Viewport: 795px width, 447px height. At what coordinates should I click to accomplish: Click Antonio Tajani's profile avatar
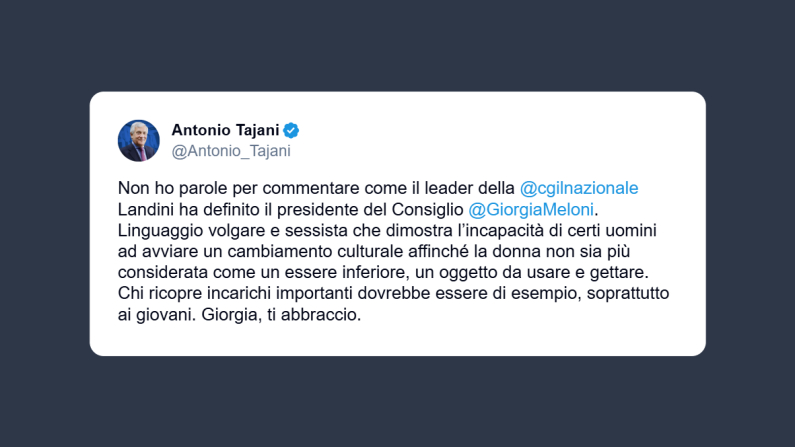pyautogui.click(x=139, y=140)
